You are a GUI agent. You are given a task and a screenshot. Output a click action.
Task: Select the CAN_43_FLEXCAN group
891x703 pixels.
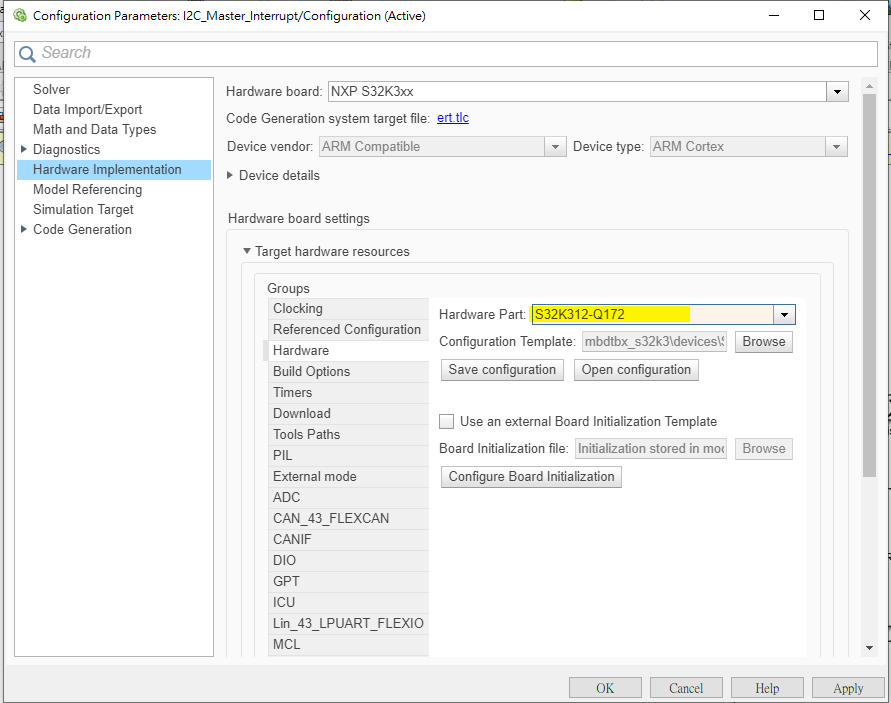348,519
